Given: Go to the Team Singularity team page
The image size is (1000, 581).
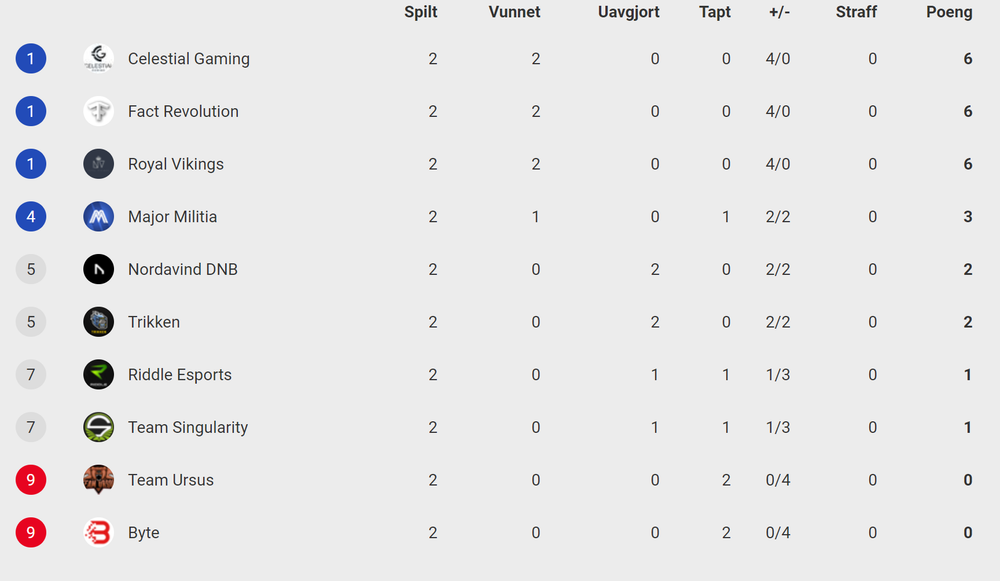Looking at the screenshot, I should point(188,427).
